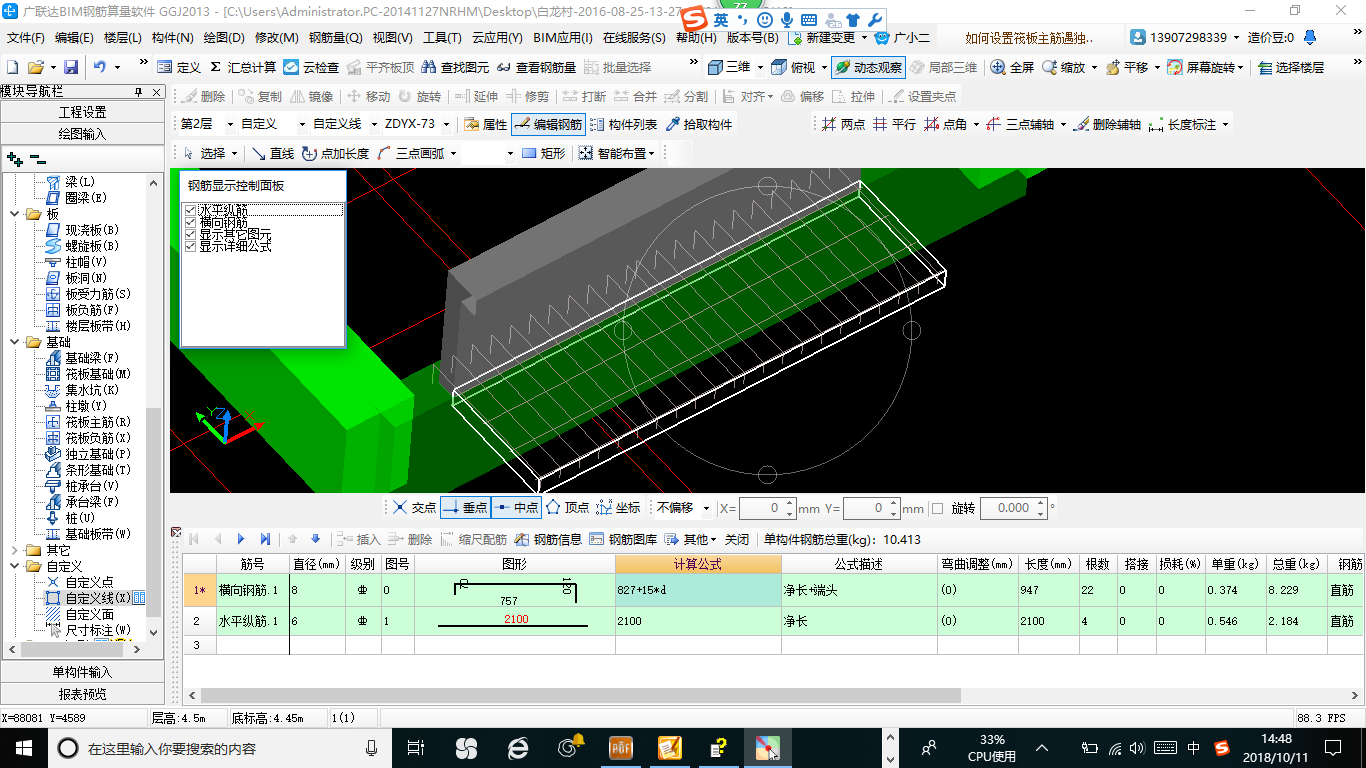The width and height of the screenshot is (1366, 768).
Task: Open the 钢筋量(Q) menu
Action: coord(335,38)
